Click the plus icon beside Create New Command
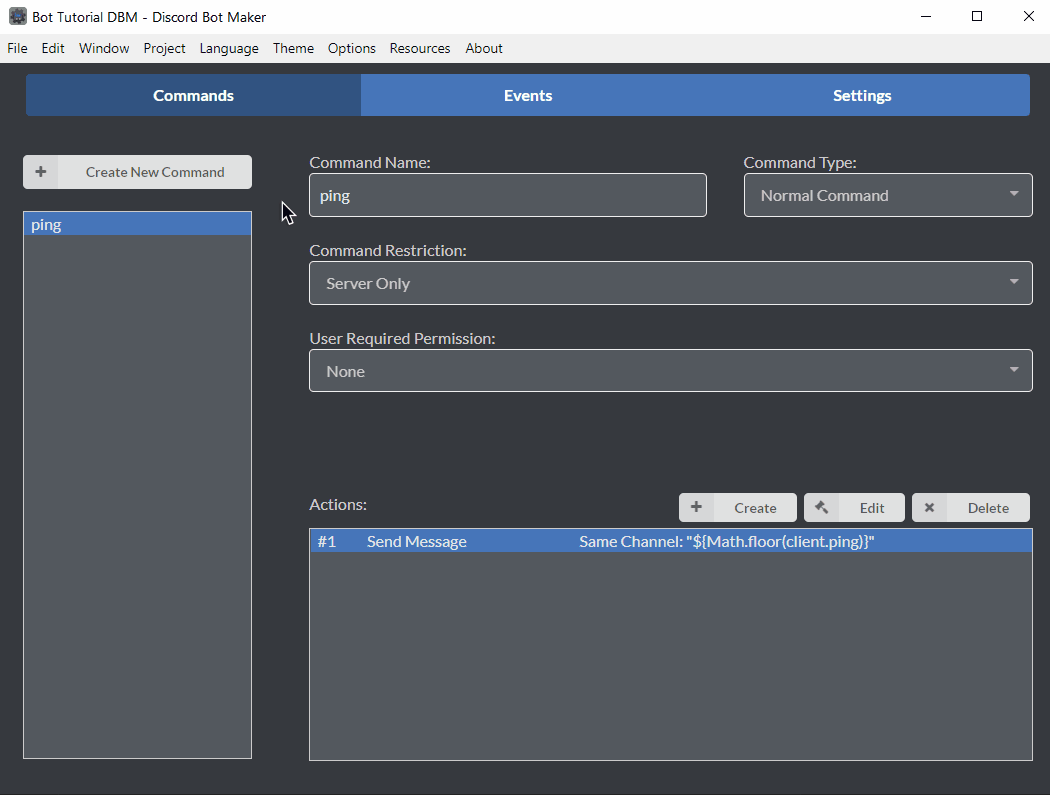 [41, 172]
